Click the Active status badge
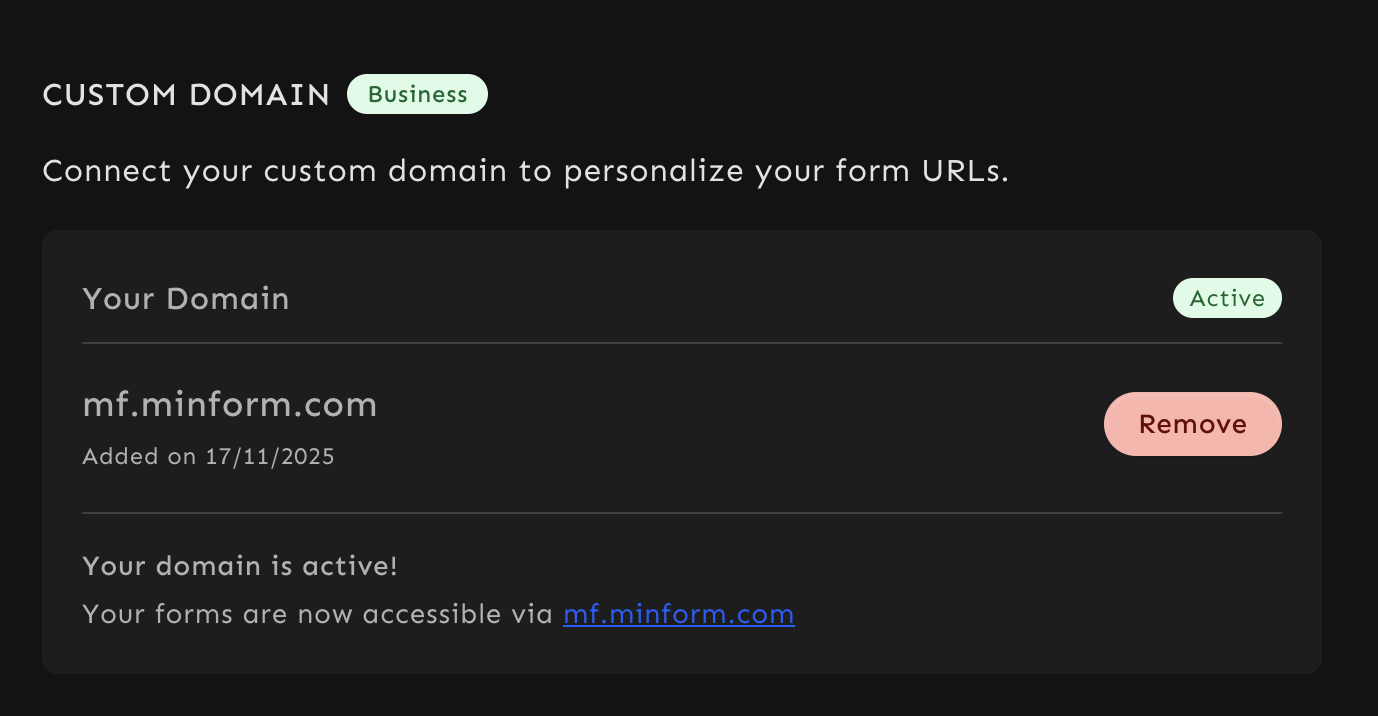The height and width of the screenshot is (716, 1378). [1226, 298]
